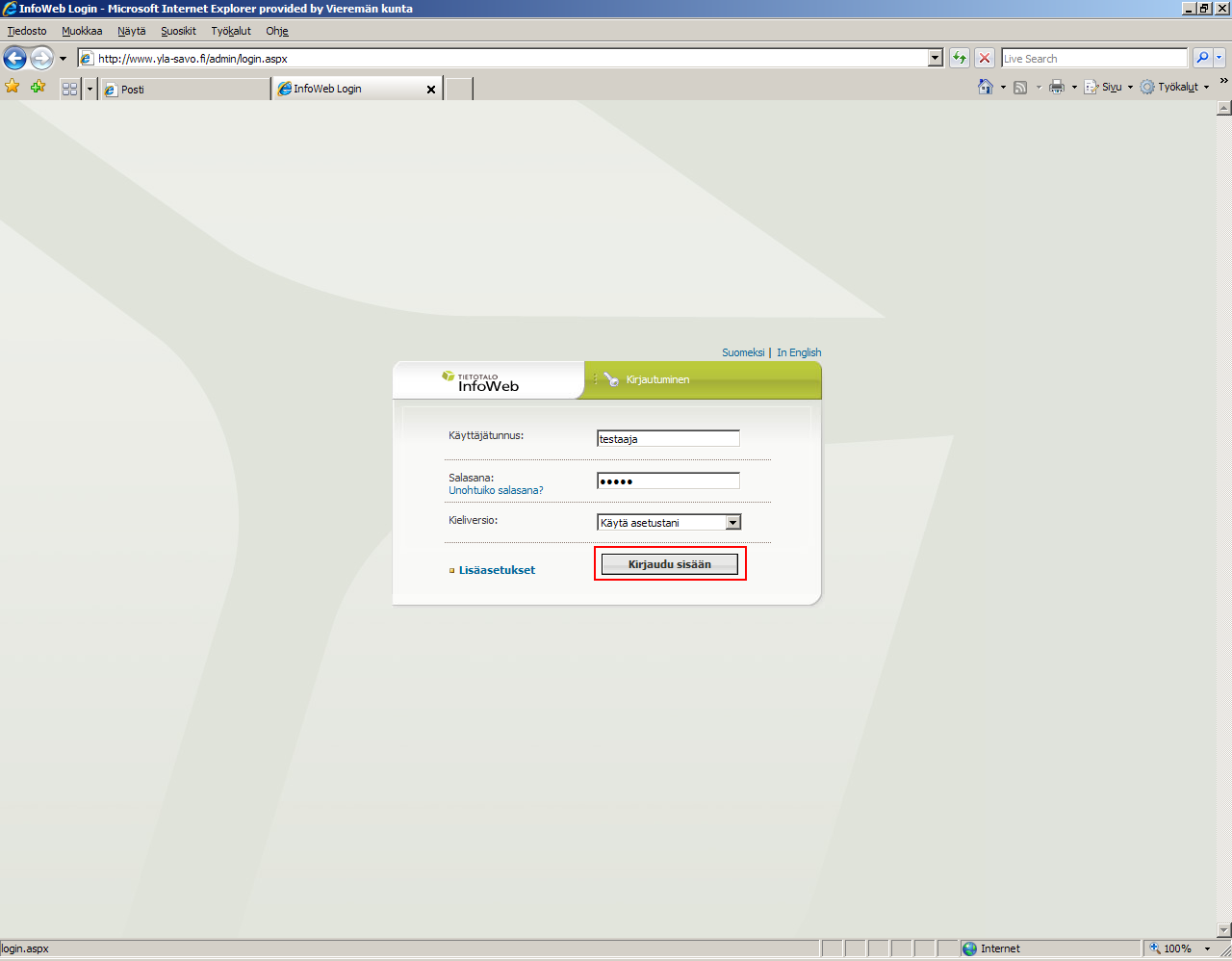The width and height of the screenshot is (1232, 961).
Task: Open the Näytä menu
Action: click(132, 31)
